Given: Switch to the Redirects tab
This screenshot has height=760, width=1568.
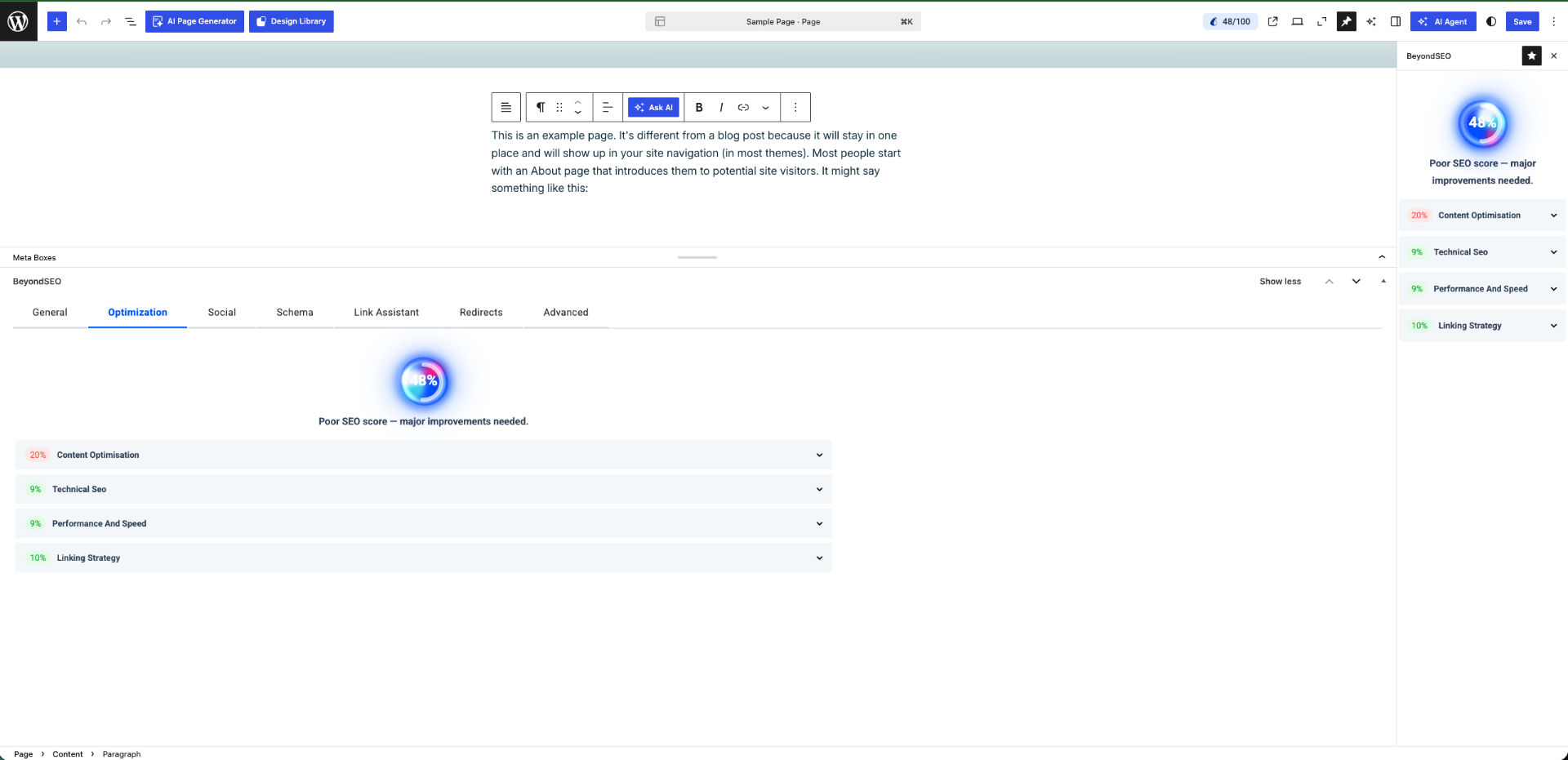Looking at the screenshot, I should pos(481,312).
